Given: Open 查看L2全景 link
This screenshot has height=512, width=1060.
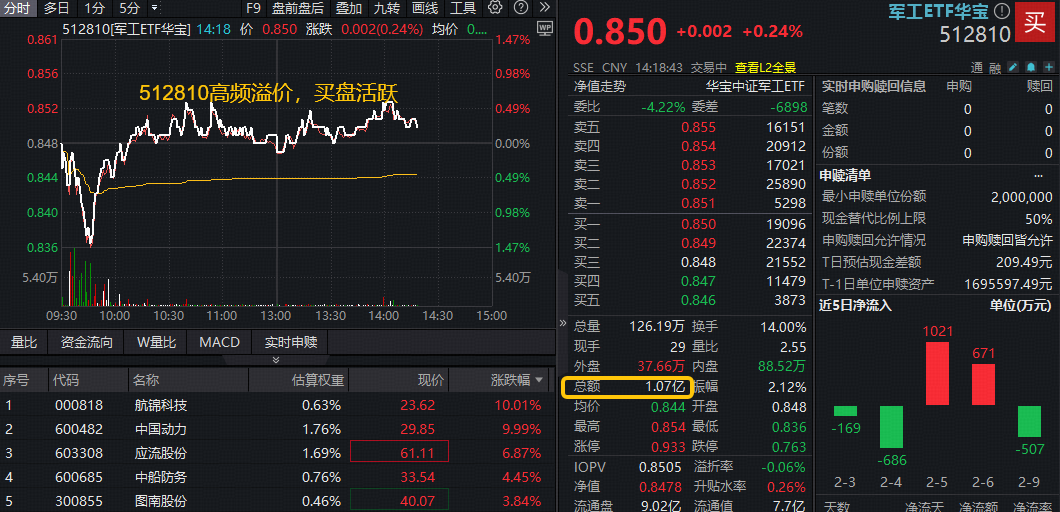Looking at the screenshot, I should (x=766, y=68).
